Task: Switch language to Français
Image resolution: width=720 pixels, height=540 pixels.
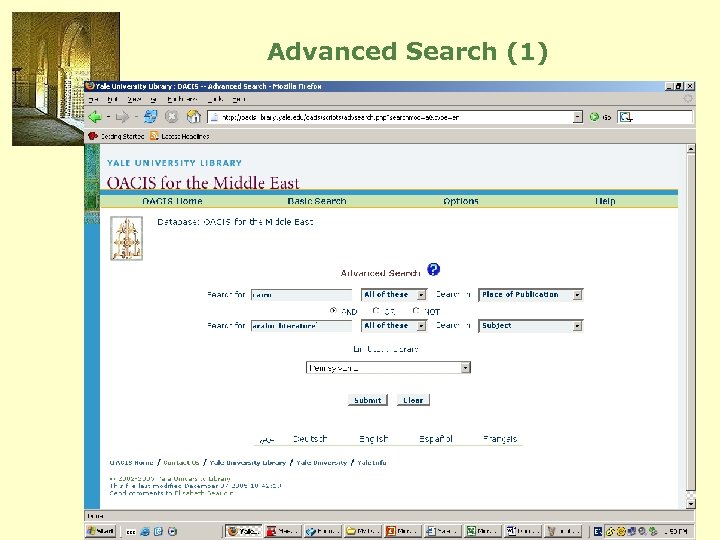Action: tap(500, 439)
